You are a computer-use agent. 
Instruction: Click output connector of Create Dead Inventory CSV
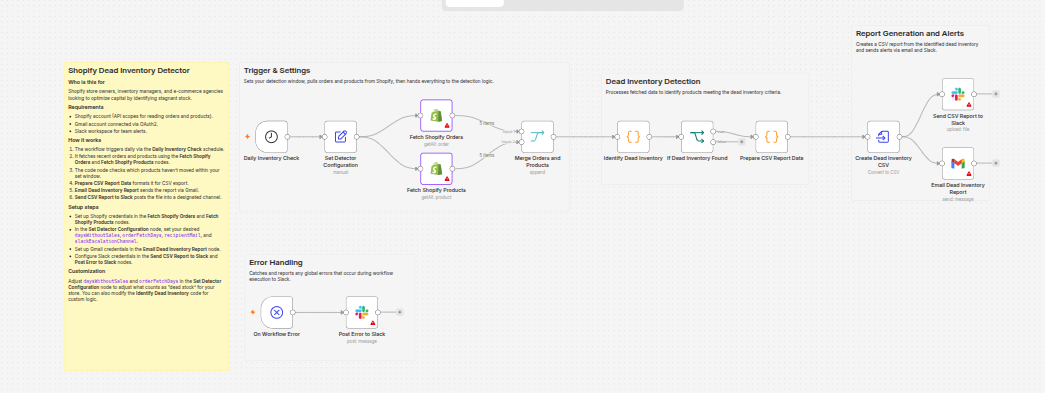pos(900,137)
